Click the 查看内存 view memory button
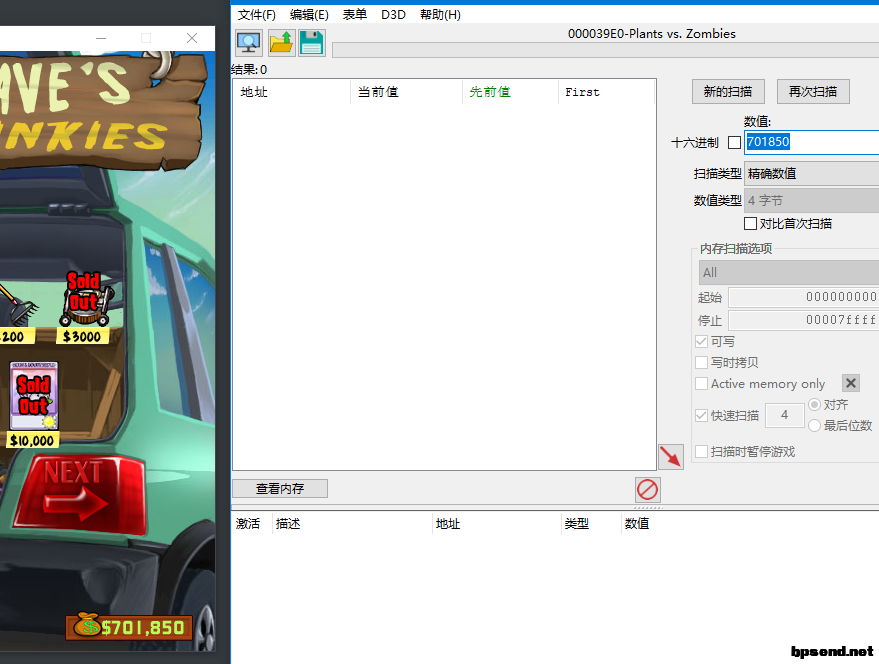 coord(280,489)
